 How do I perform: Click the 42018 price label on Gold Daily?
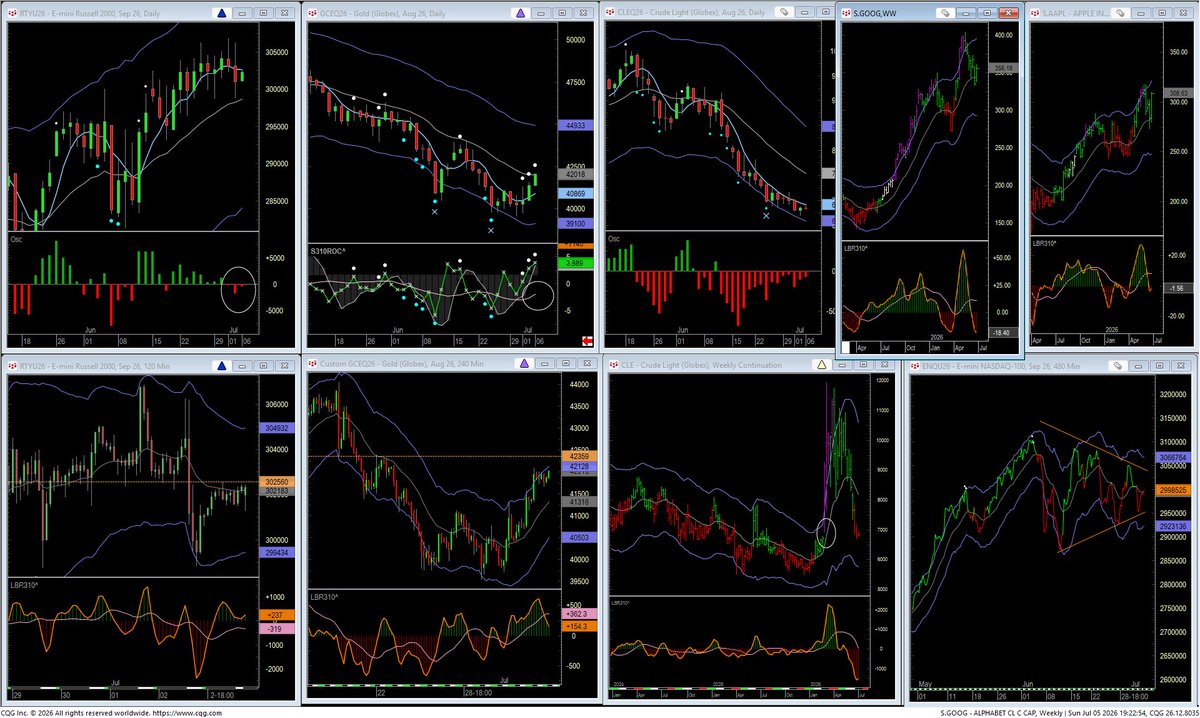(574, 174)
